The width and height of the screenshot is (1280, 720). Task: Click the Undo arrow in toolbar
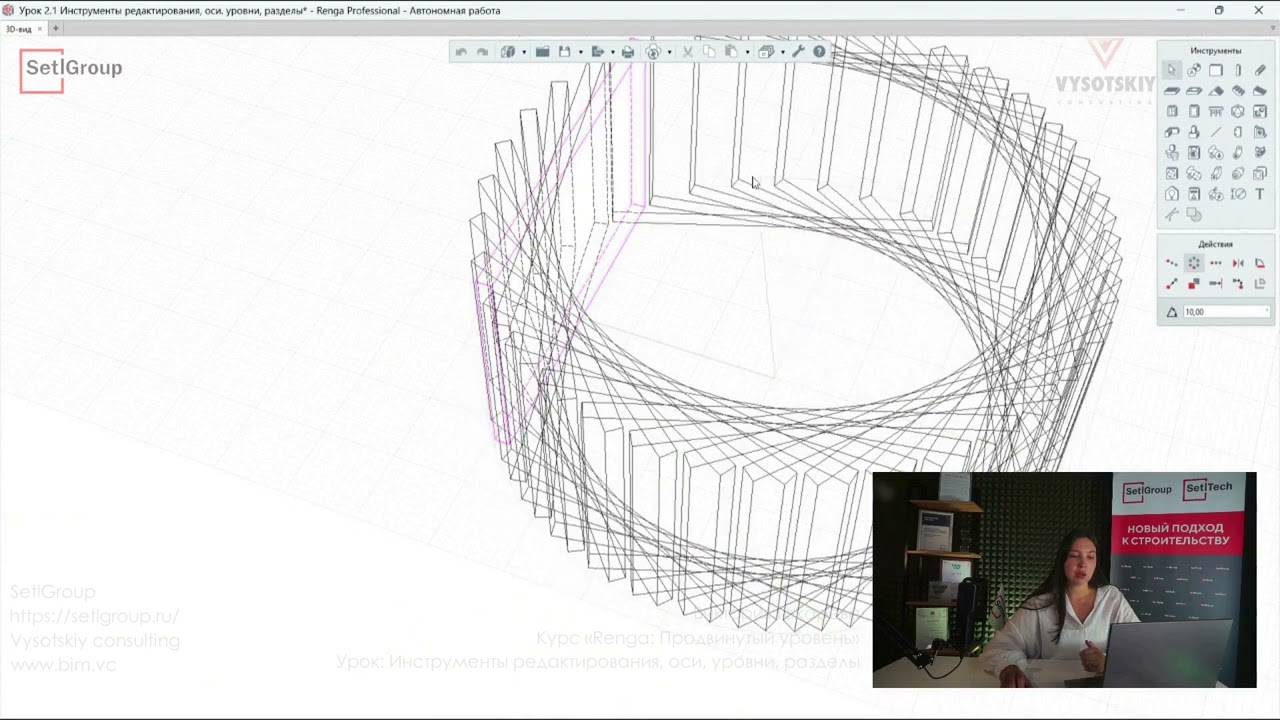pyautogui.click(x=461, y=52)
